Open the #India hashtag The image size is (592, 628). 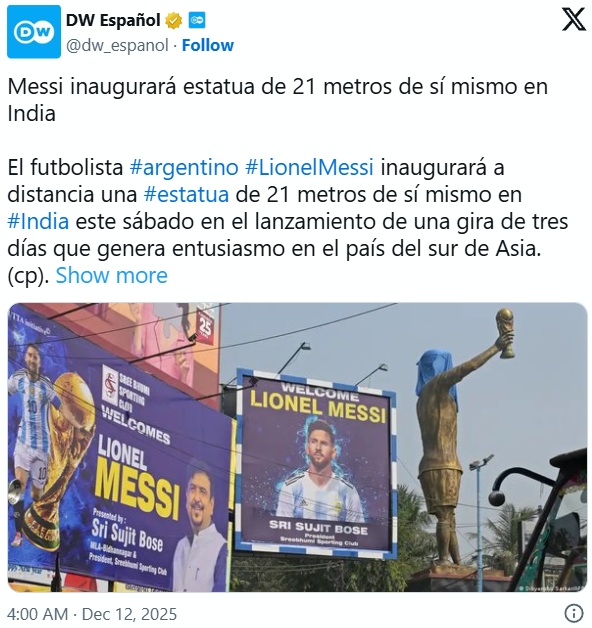[38, 221]
